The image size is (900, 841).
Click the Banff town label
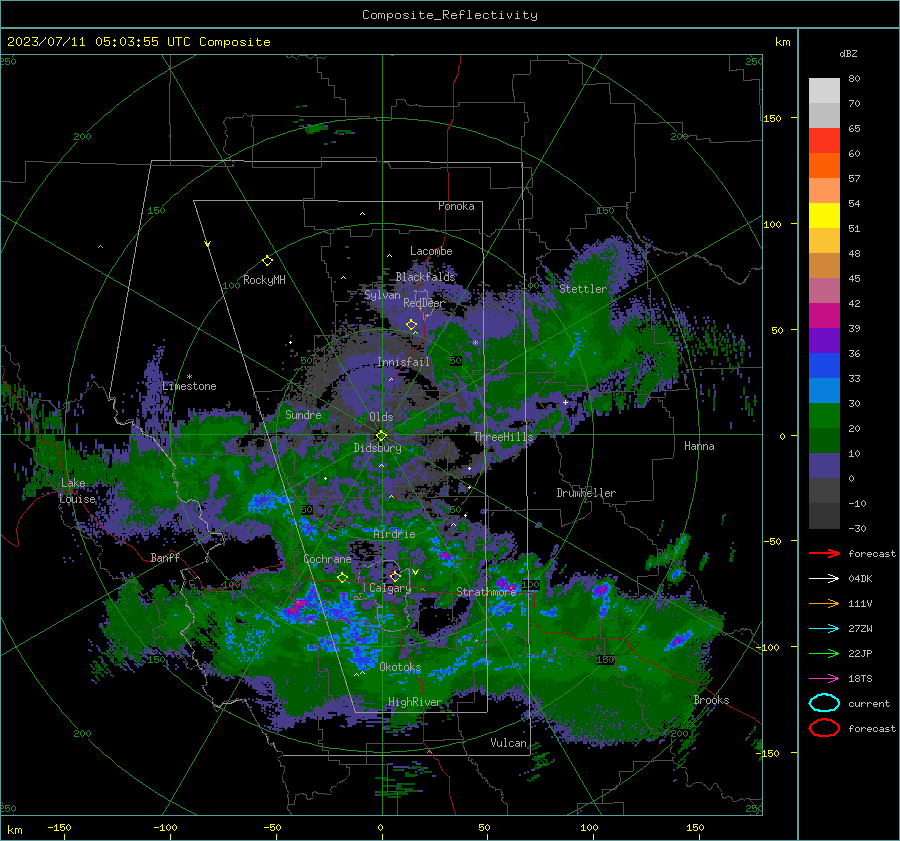click(165, 558)
